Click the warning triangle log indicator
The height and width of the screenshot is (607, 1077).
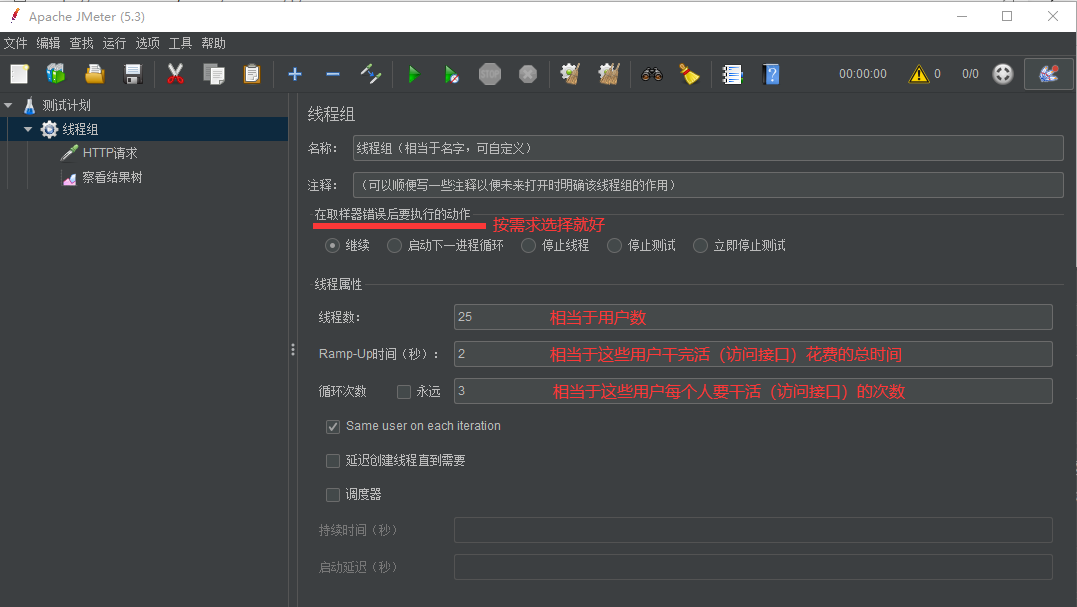tap(918, 74)
